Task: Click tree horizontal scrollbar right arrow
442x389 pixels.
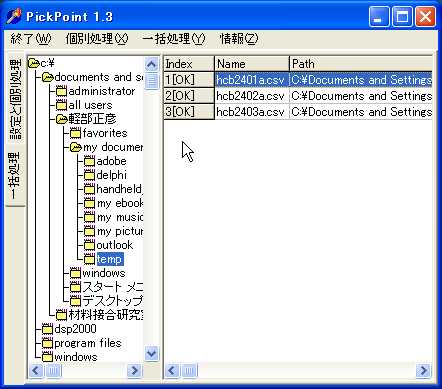Action: point(135,371)
